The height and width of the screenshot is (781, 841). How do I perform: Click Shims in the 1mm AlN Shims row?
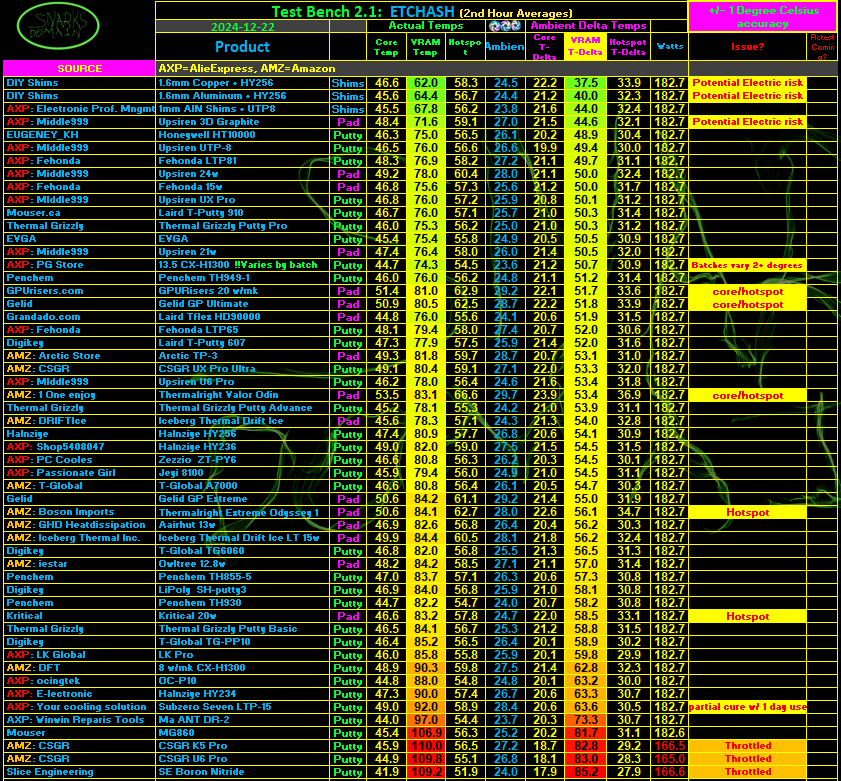click(348, 109)
